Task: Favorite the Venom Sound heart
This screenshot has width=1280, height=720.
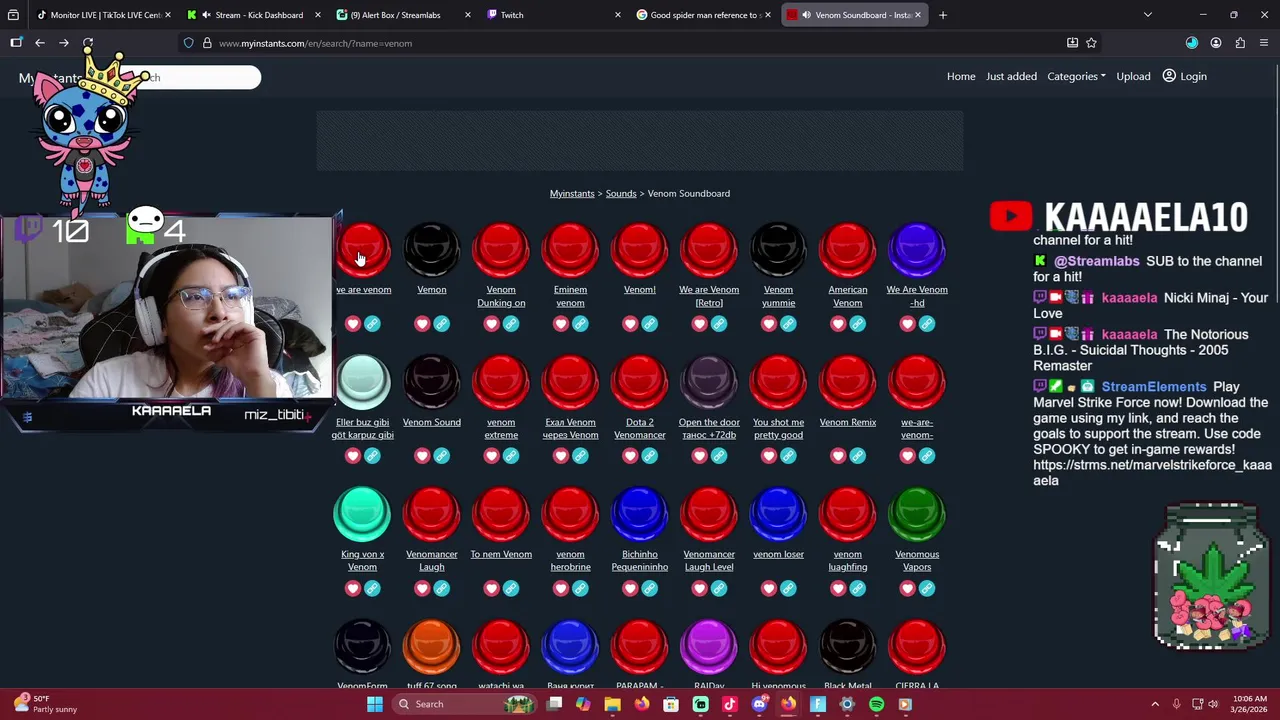Action: [x=422, y=456]
